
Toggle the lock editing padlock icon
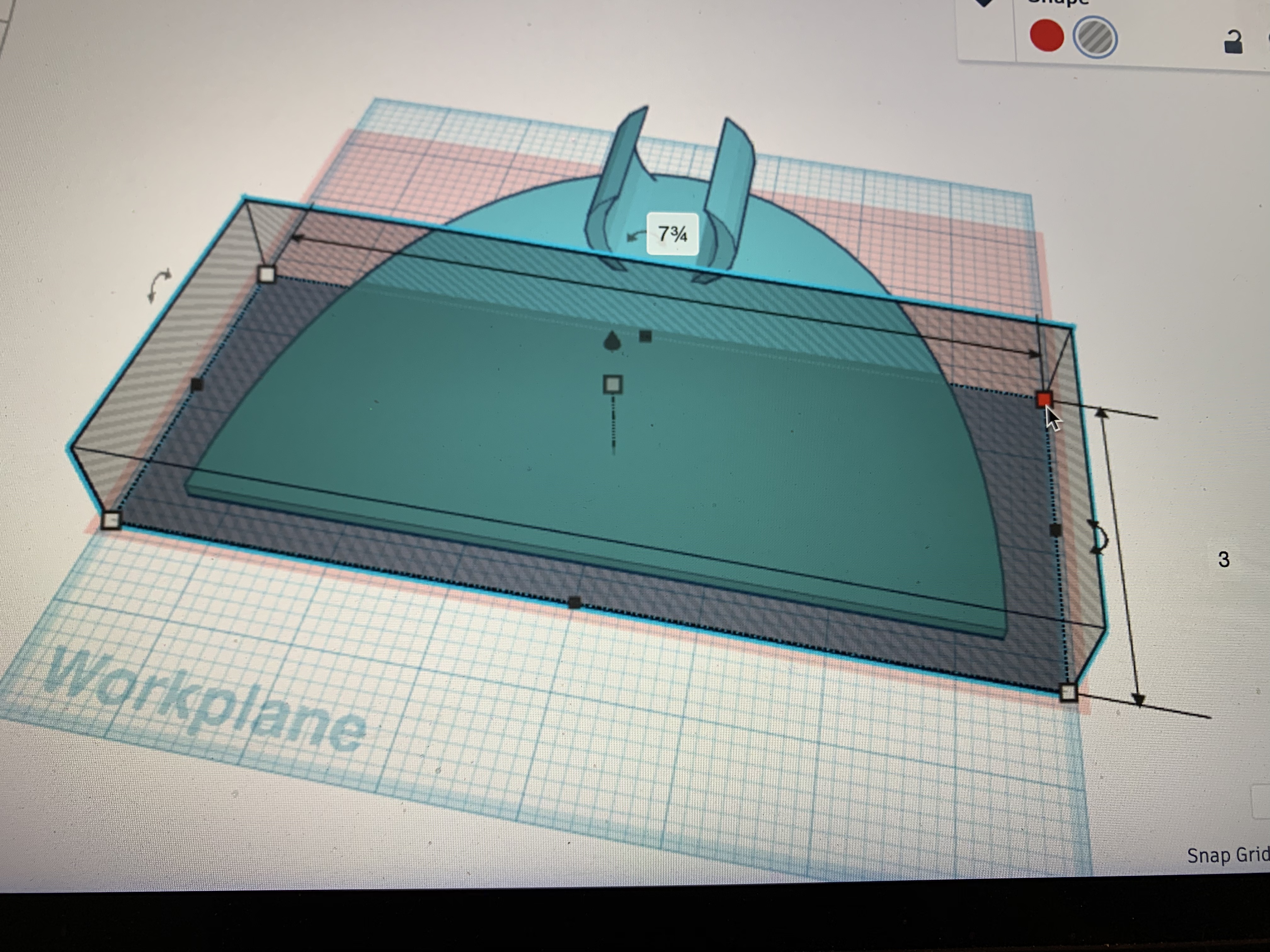(x=1233, y=42)
